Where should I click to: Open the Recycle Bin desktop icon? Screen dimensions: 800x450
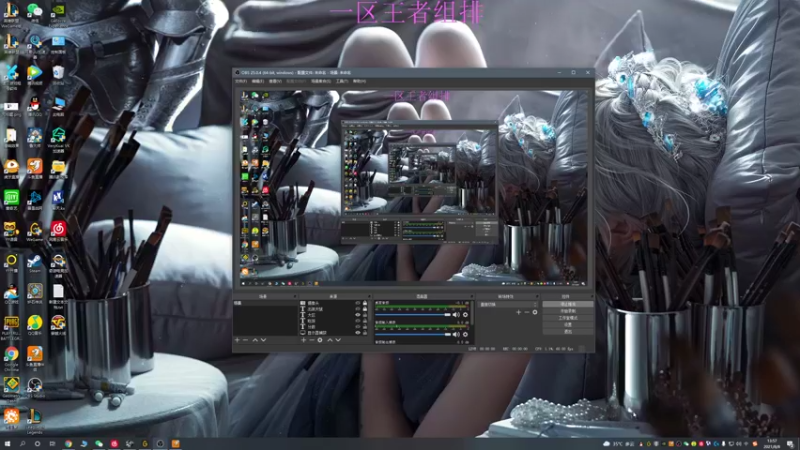coord(58,74)
